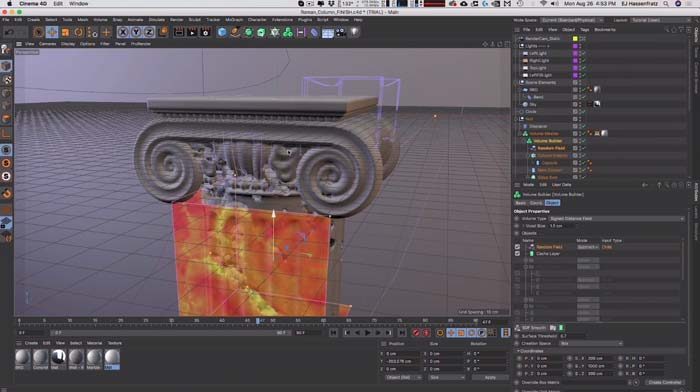Click the Marble material thumbnail

[x=94, y=359]
